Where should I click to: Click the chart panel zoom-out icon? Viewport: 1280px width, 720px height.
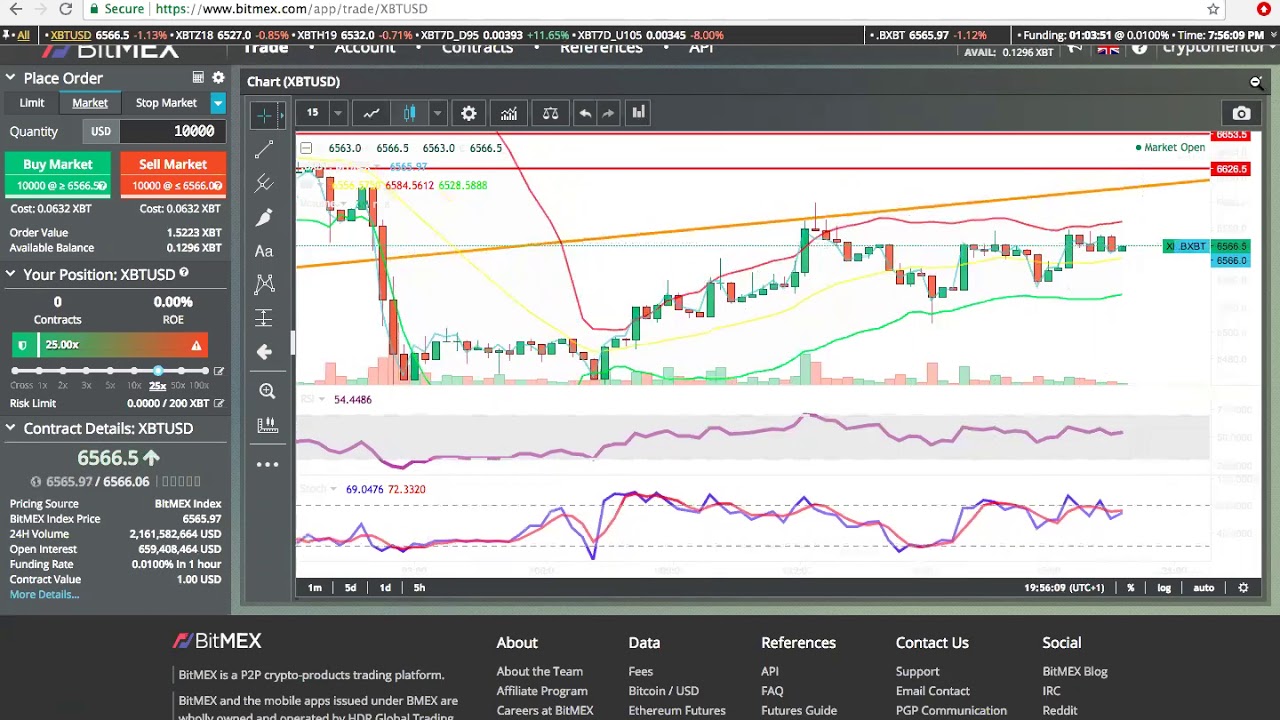[1256, 82]
